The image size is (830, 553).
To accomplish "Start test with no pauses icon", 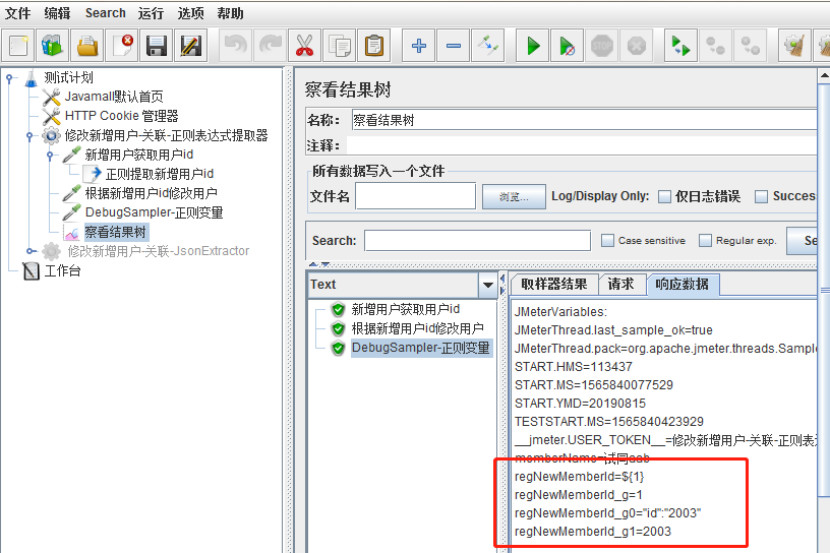I will (567, 46).
